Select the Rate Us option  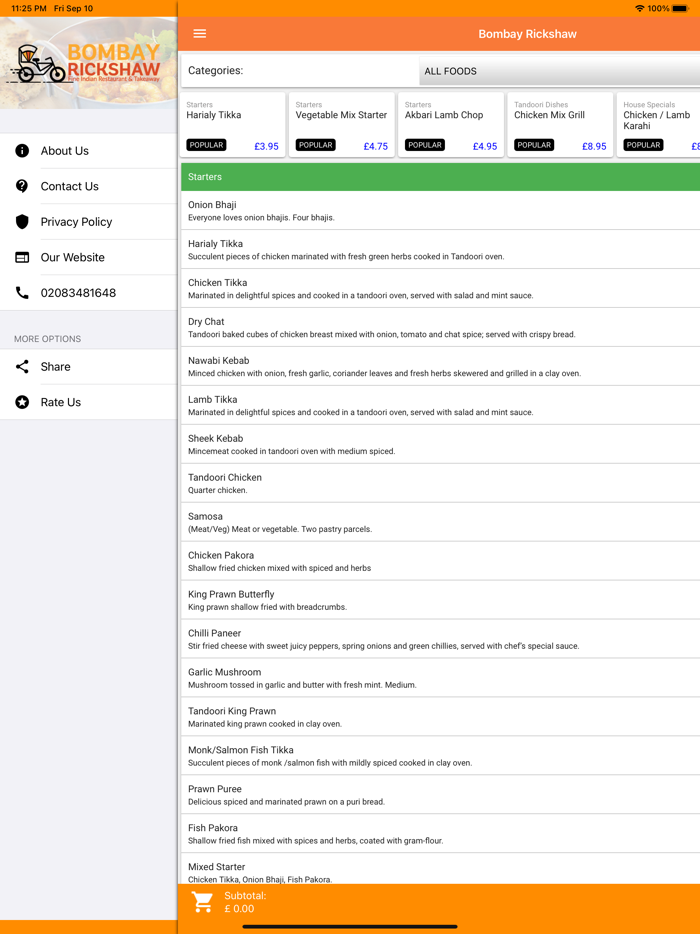tap(89, 402)
